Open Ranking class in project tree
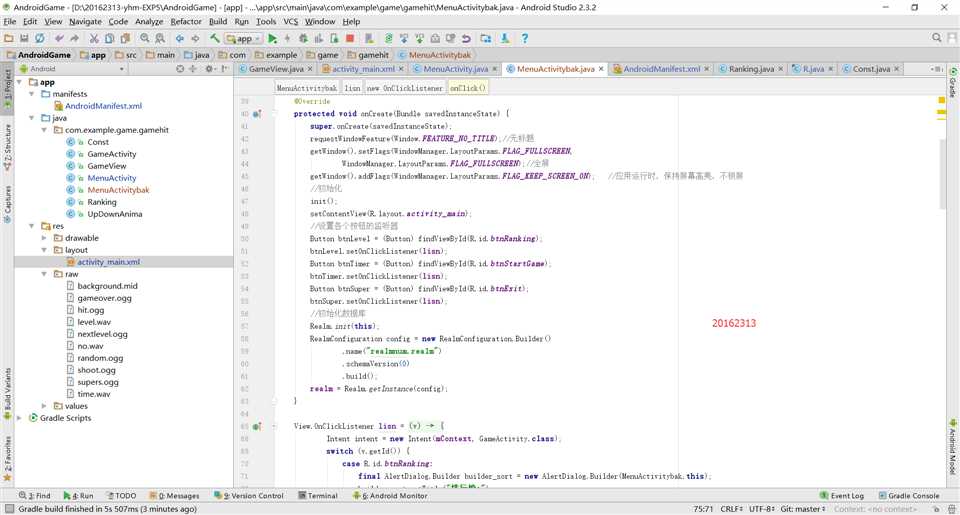960x515 pixels. tap(101, 202)
